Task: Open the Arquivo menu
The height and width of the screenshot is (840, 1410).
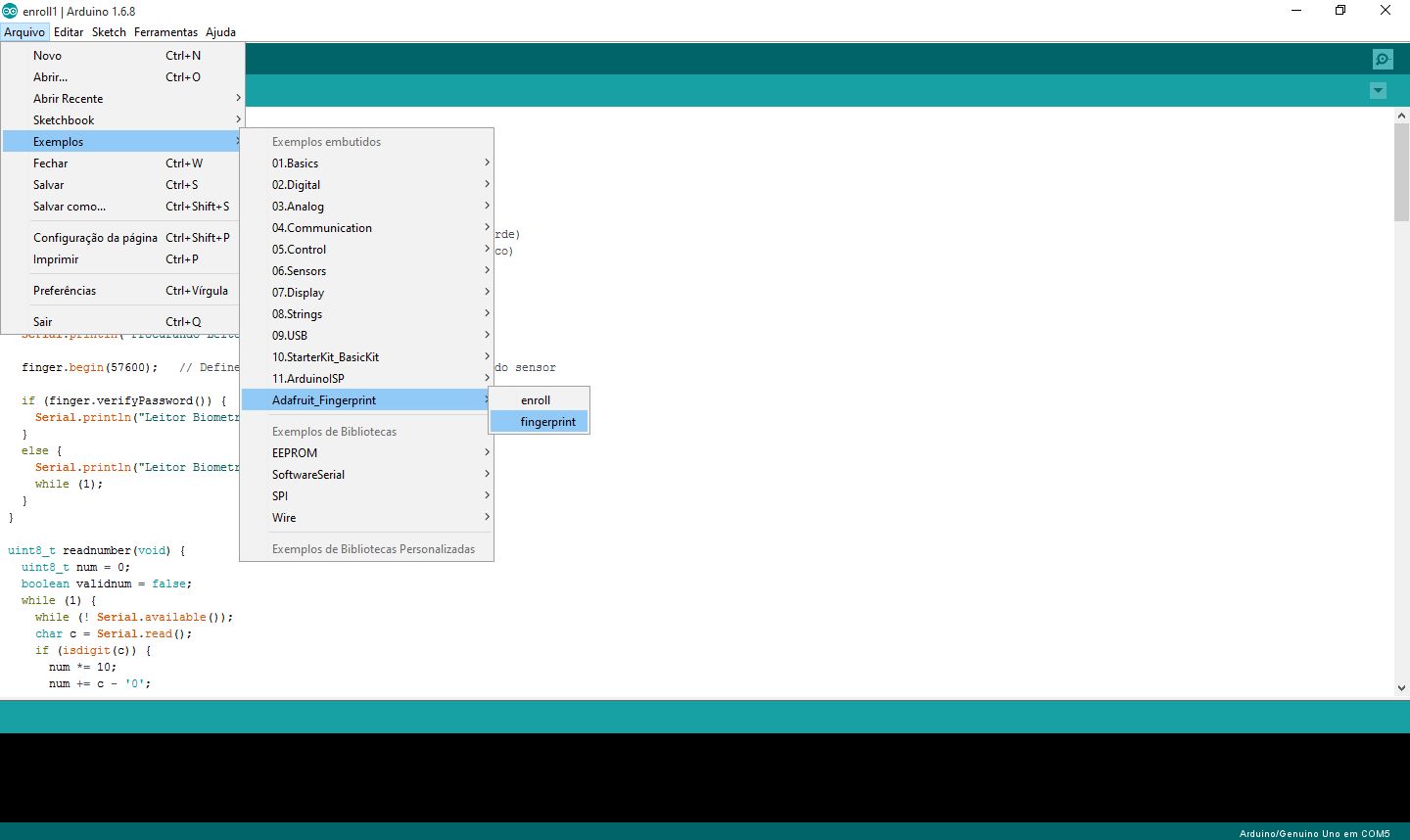Action: 24,31
